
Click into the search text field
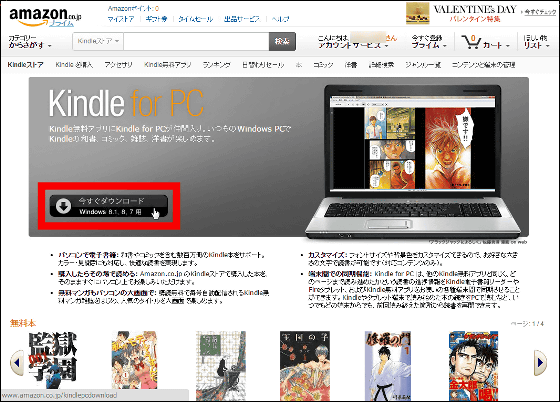point(196,41)
